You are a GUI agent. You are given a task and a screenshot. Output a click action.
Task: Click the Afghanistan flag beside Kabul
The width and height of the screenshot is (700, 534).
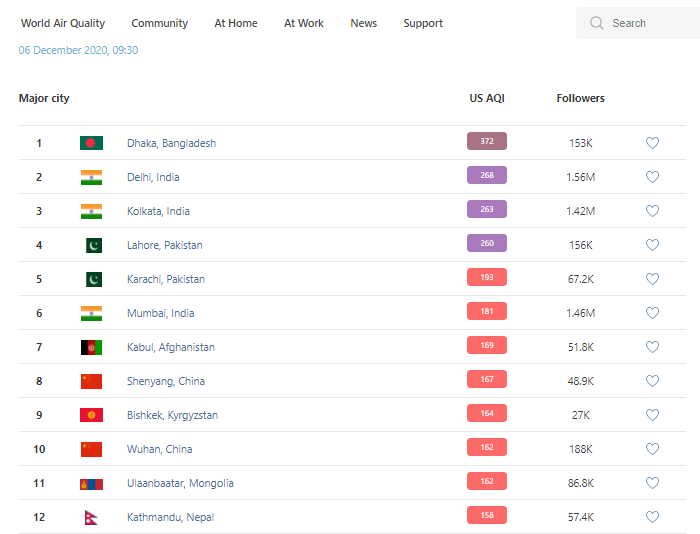(91, 347)
